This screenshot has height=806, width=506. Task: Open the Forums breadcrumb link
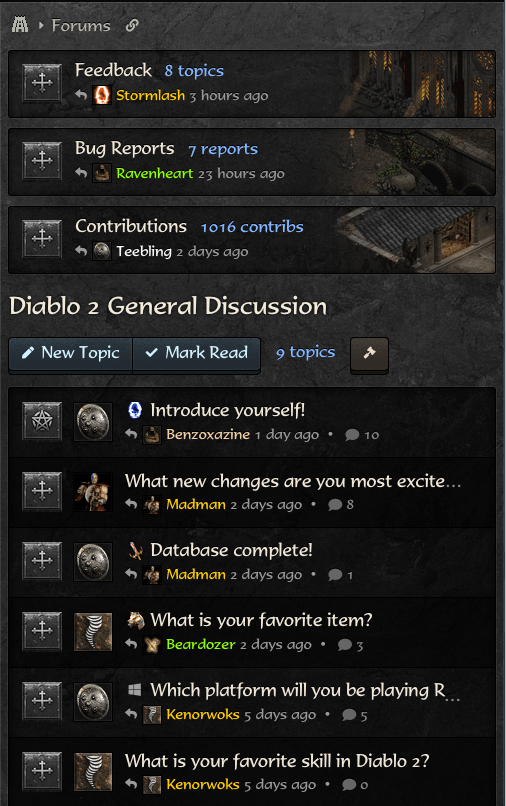click(81, 25)
